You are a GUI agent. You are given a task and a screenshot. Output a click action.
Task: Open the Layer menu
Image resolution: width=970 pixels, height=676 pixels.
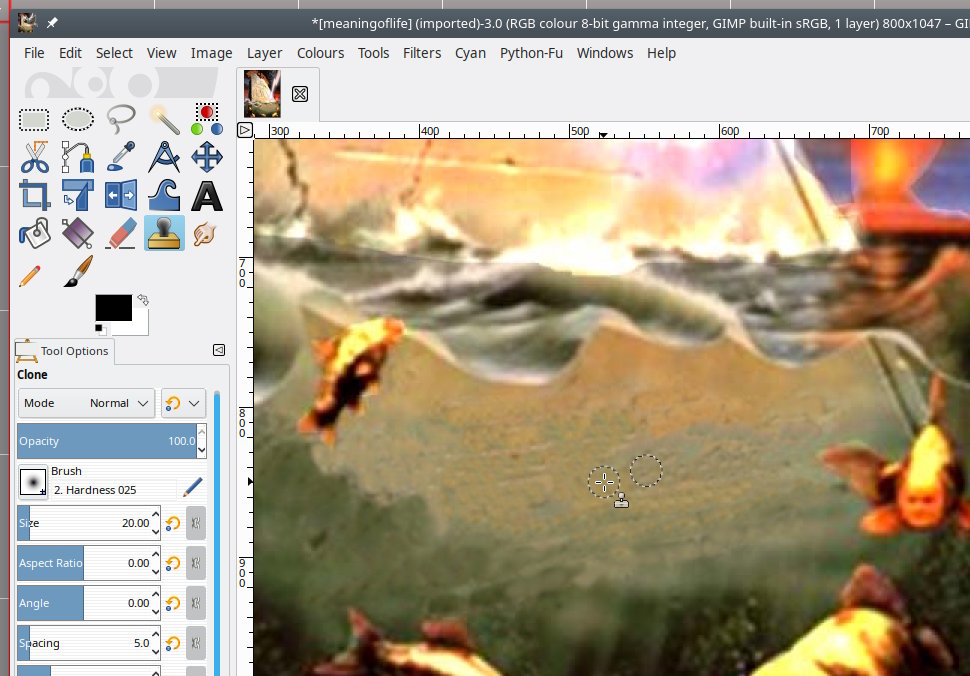264,53
